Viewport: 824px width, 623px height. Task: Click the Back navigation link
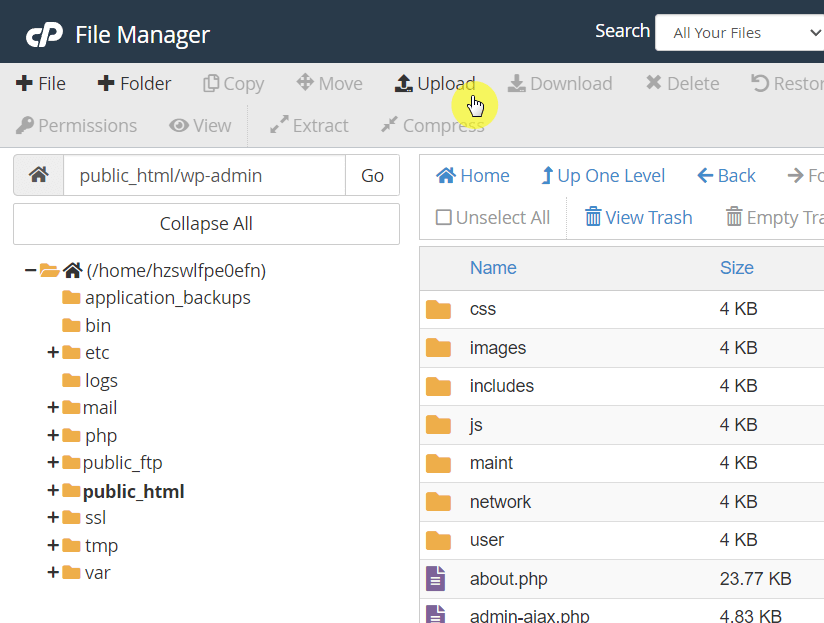pos(726,175)
